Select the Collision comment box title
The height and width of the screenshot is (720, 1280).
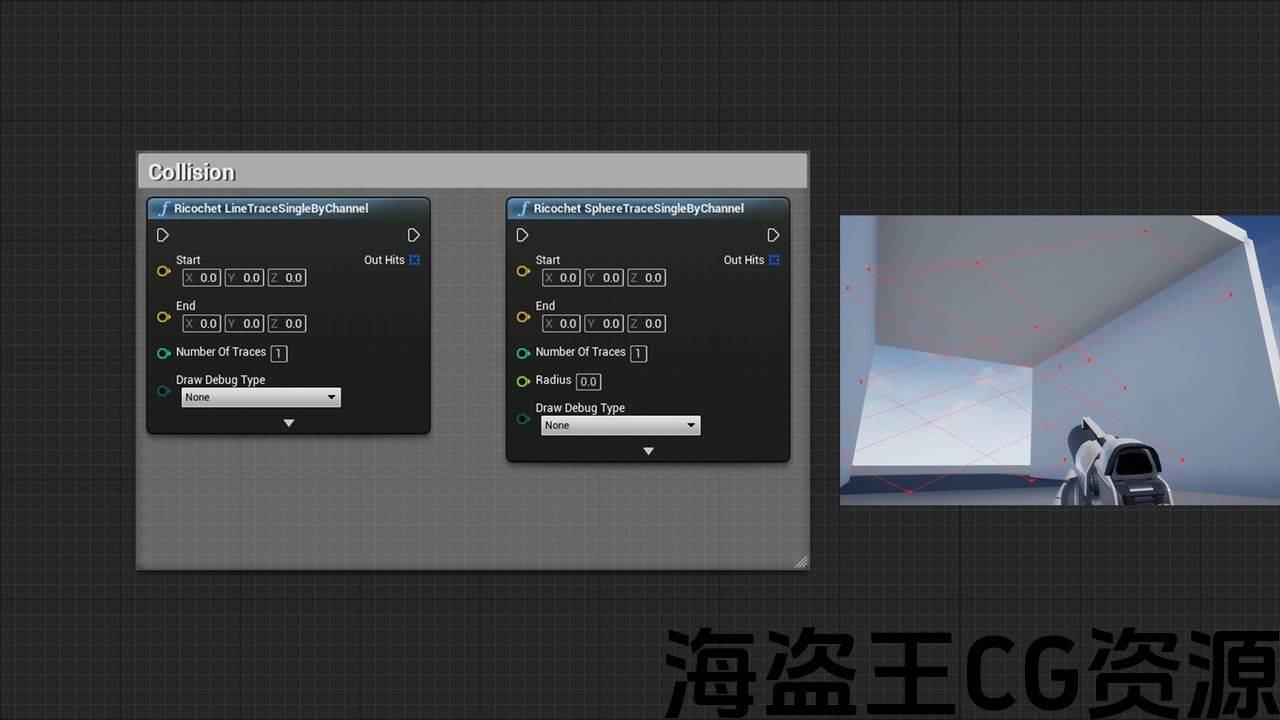point(192,172)
